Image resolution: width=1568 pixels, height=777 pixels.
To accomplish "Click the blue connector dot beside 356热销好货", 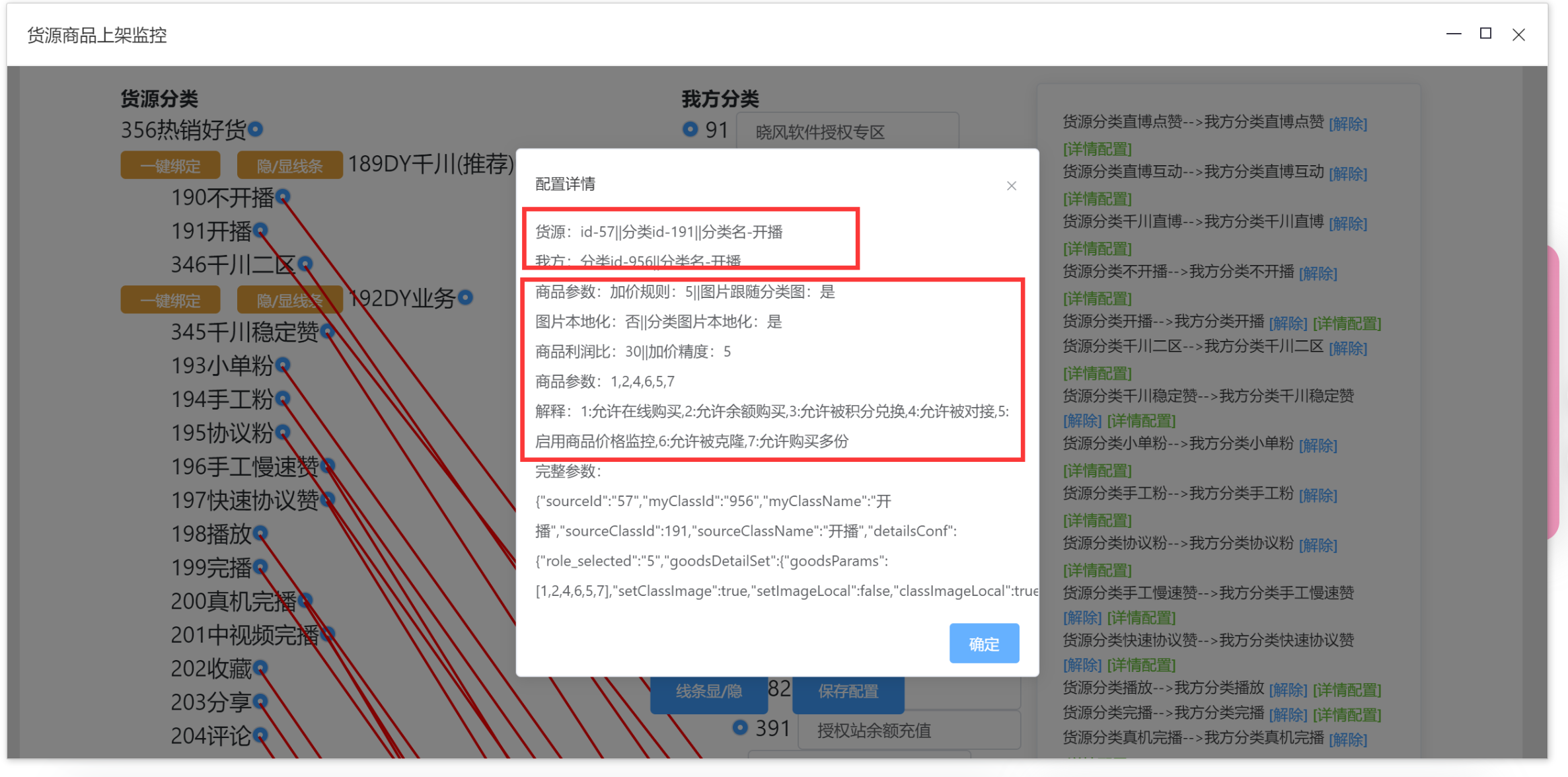I will [256, 129].
